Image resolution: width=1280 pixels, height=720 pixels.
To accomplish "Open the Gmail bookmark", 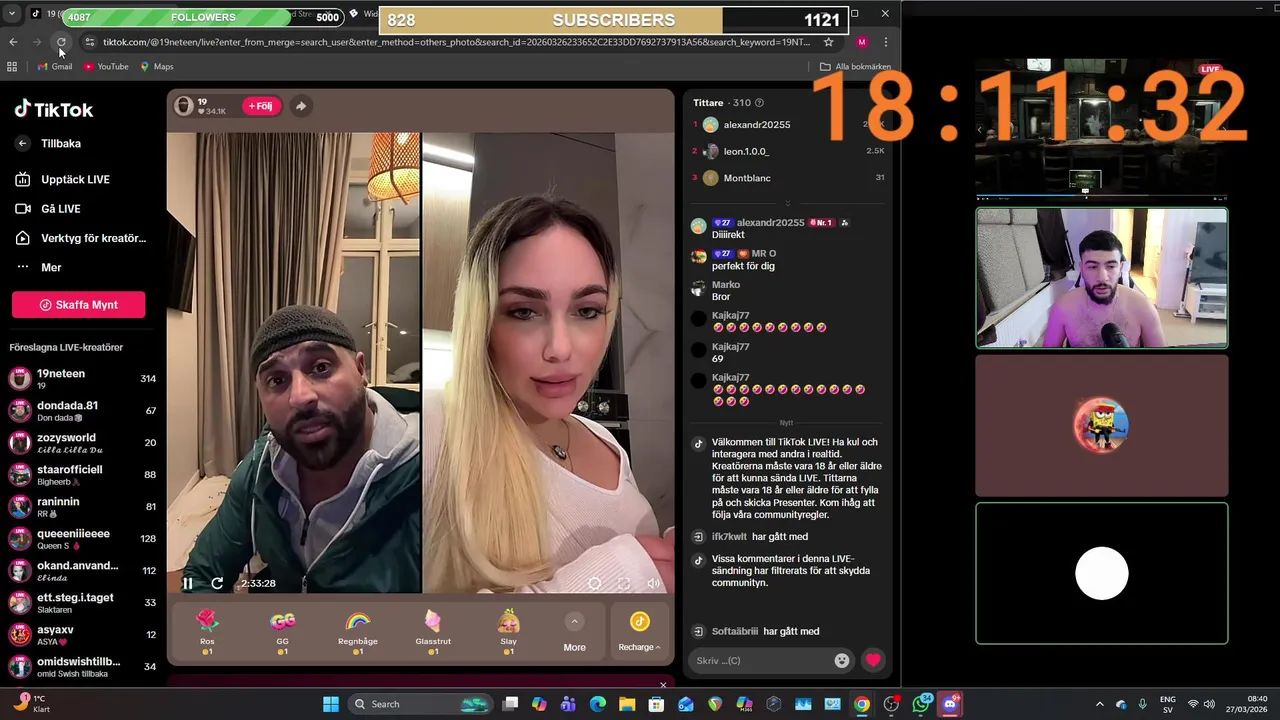I will pos(55,67).
